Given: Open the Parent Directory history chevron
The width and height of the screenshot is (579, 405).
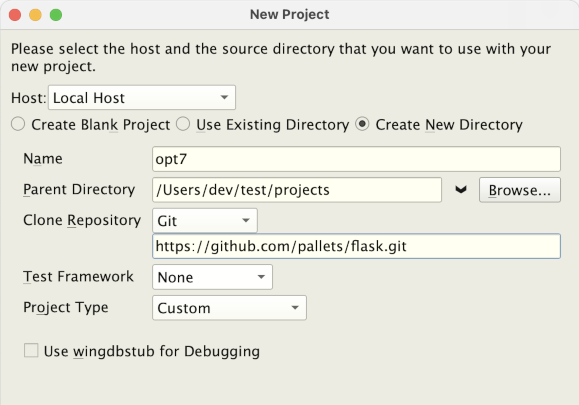Looking at the screenshot, I should [x=460, y=190].
